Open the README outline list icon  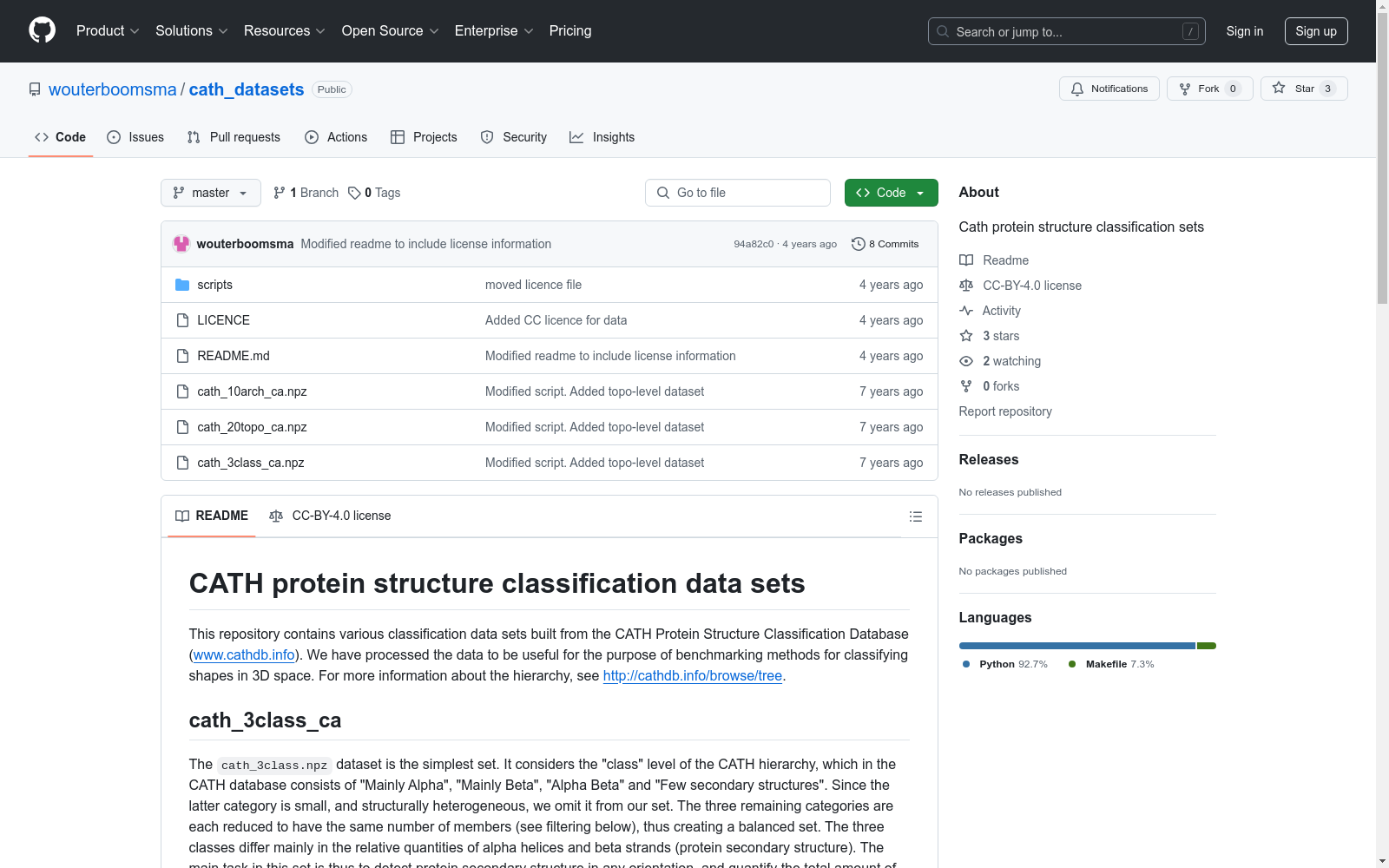915,516
